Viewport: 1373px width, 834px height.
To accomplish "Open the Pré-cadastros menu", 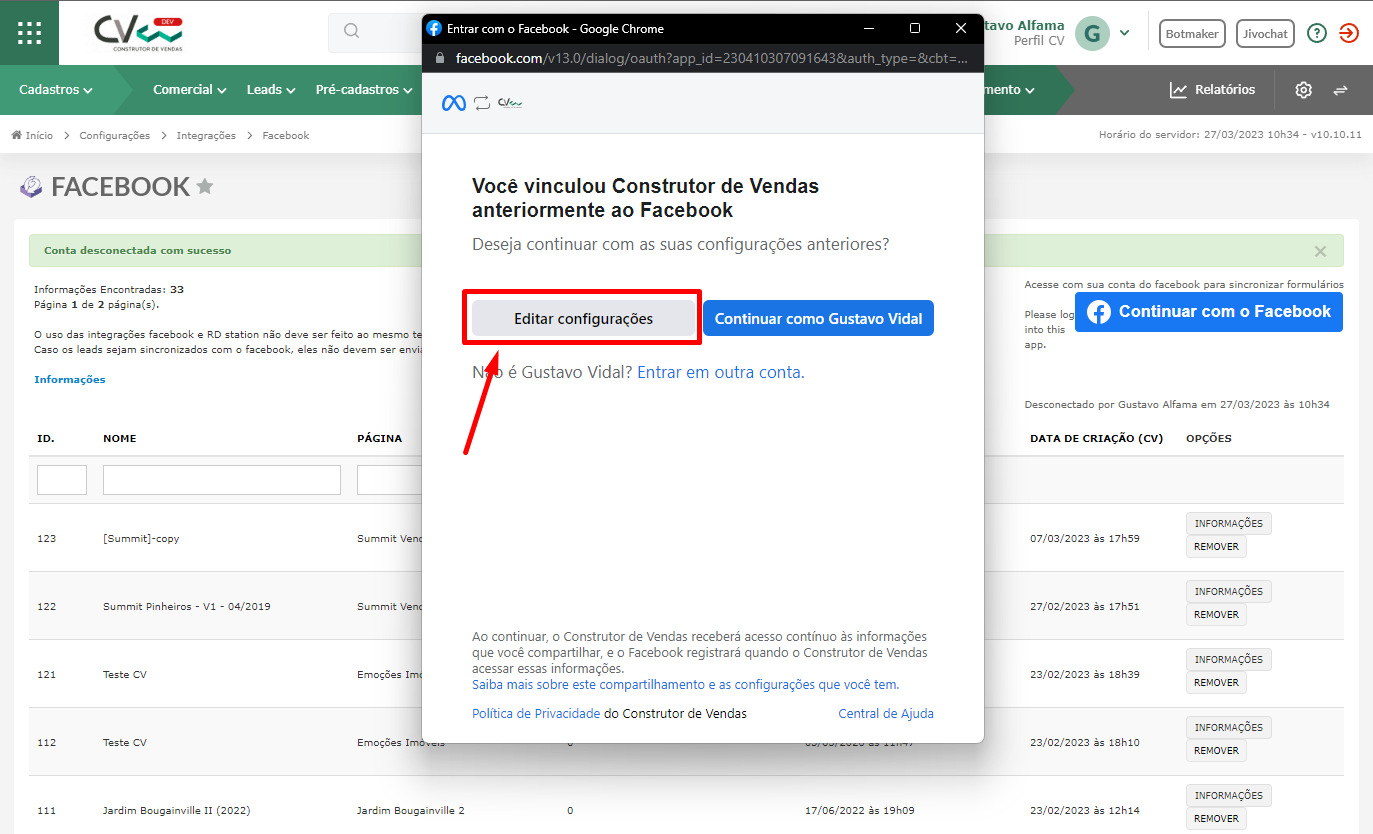I will (364, 90).
